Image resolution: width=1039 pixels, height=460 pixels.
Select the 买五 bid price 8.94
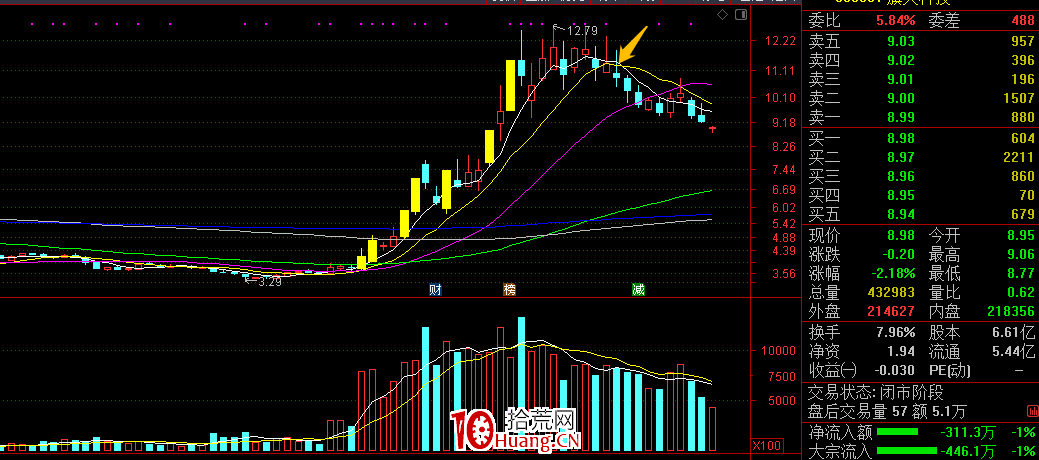(x=901, y=215)
